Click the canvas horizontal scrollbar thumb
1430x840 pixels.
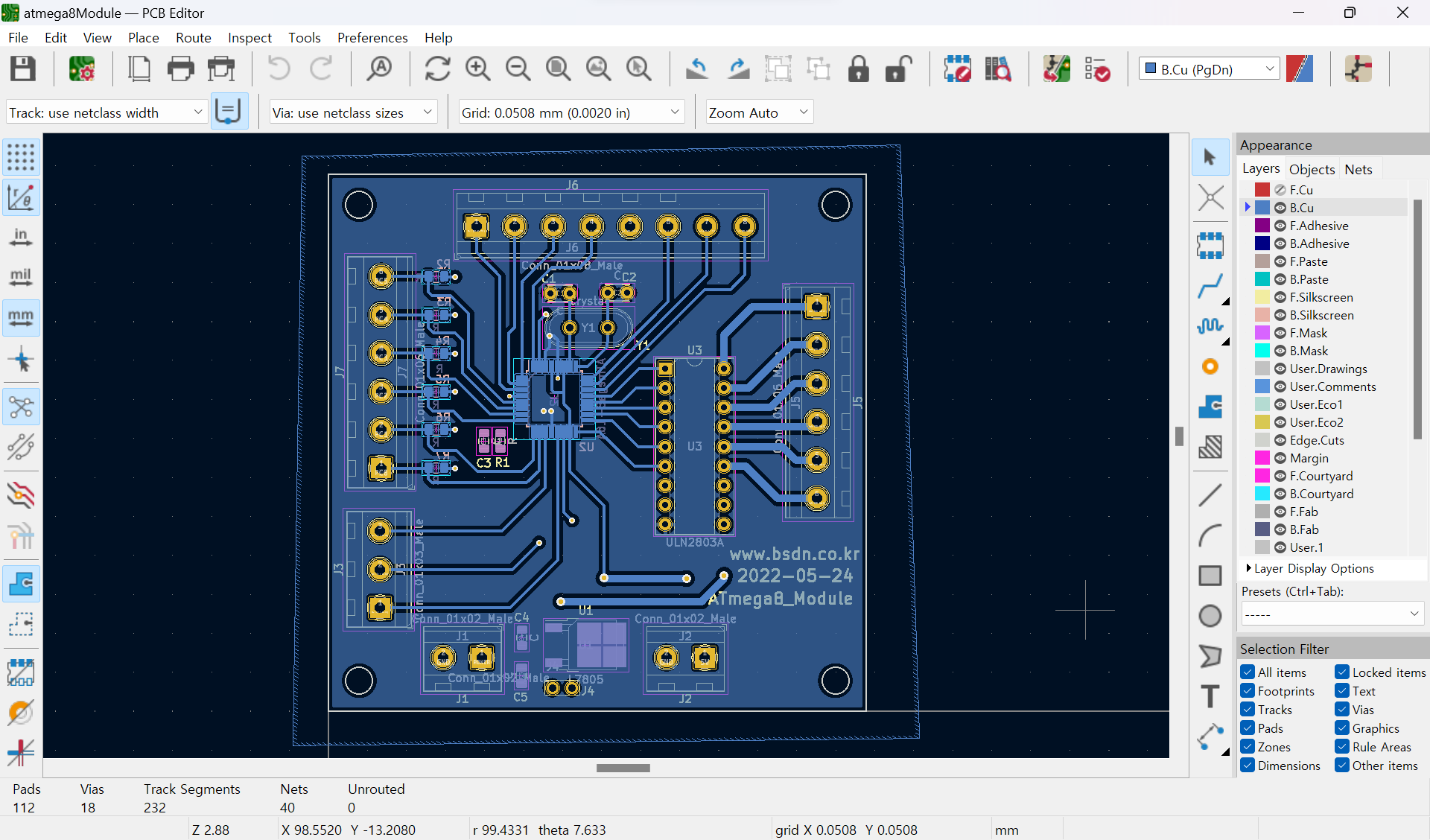click(623, 768)
